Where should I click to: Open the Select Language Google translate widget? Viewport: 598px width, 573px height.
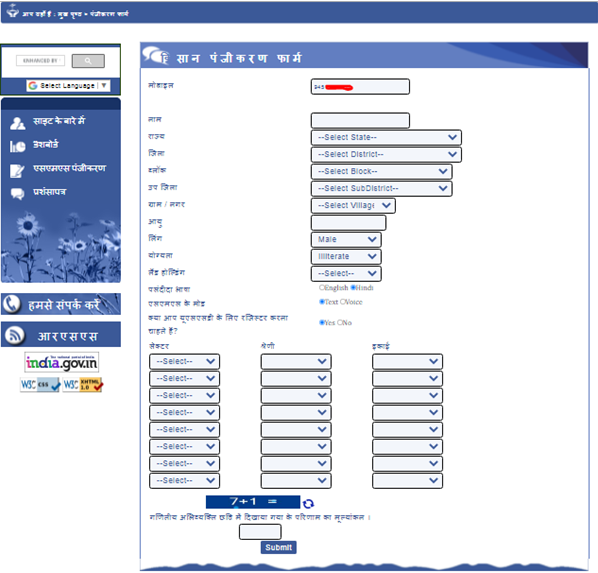tap(68, 85)
